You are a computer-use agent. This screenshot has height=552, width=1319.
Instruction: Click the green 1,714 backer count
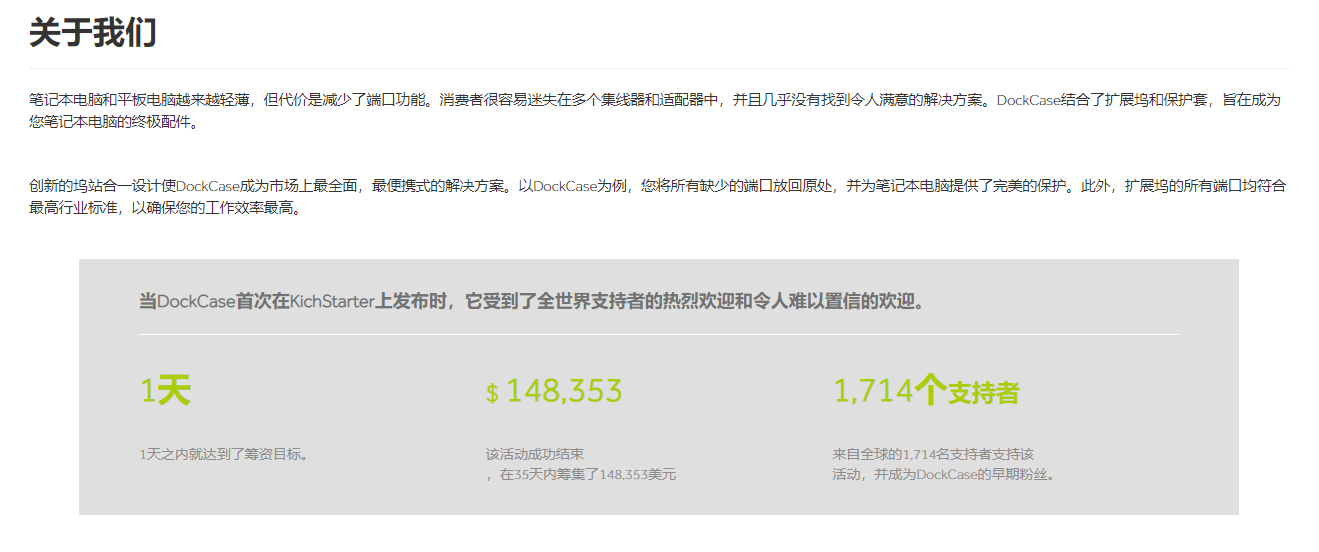tap(873, 391)
